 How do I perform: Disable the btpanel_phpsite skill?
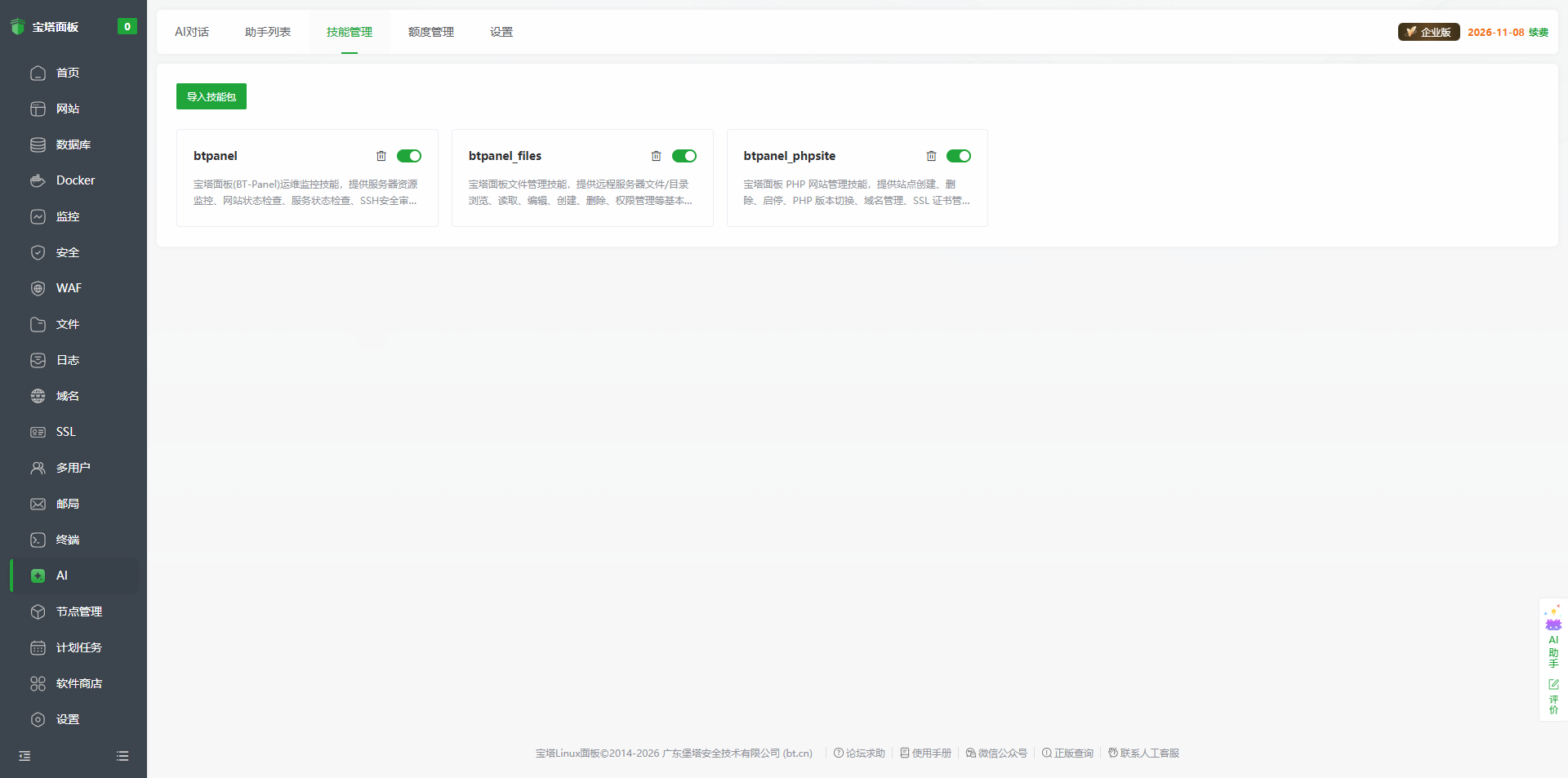959,156
